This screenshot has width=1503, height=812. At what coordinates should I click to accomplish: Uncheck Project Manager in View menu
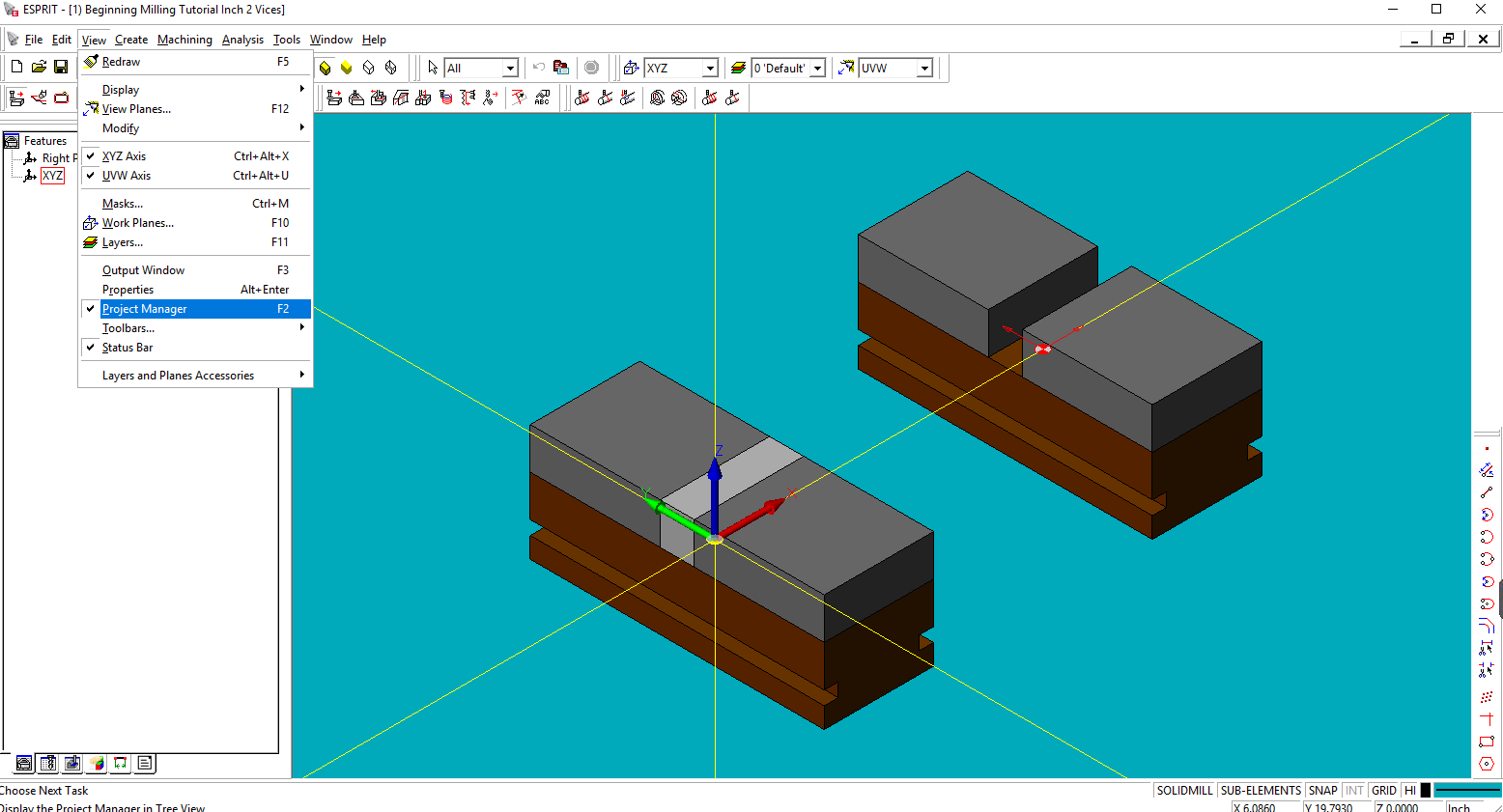coord(195,309)
